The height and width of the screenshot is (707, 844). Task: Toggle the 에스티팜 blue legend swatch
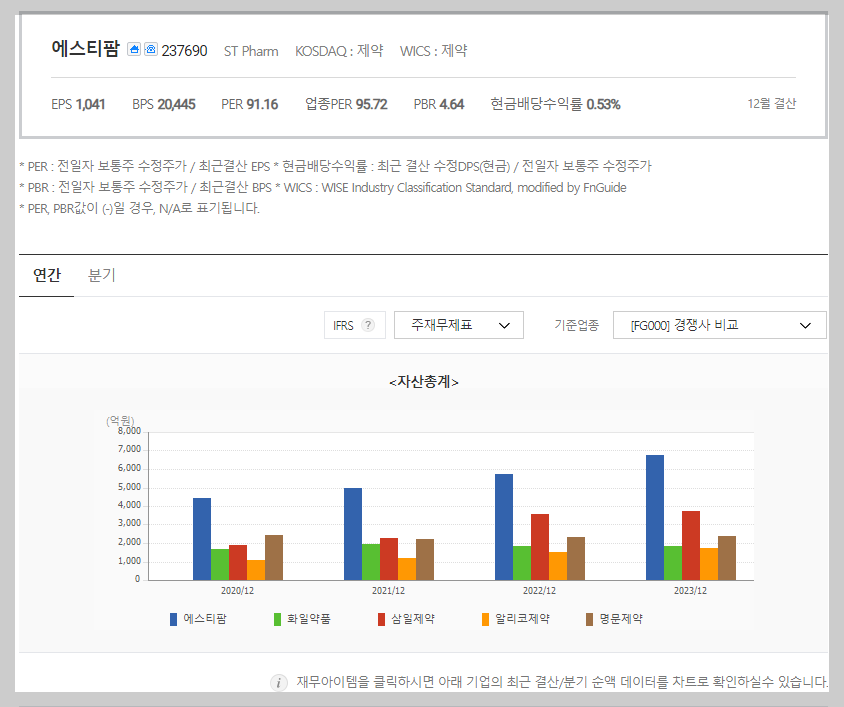point(173,619)
